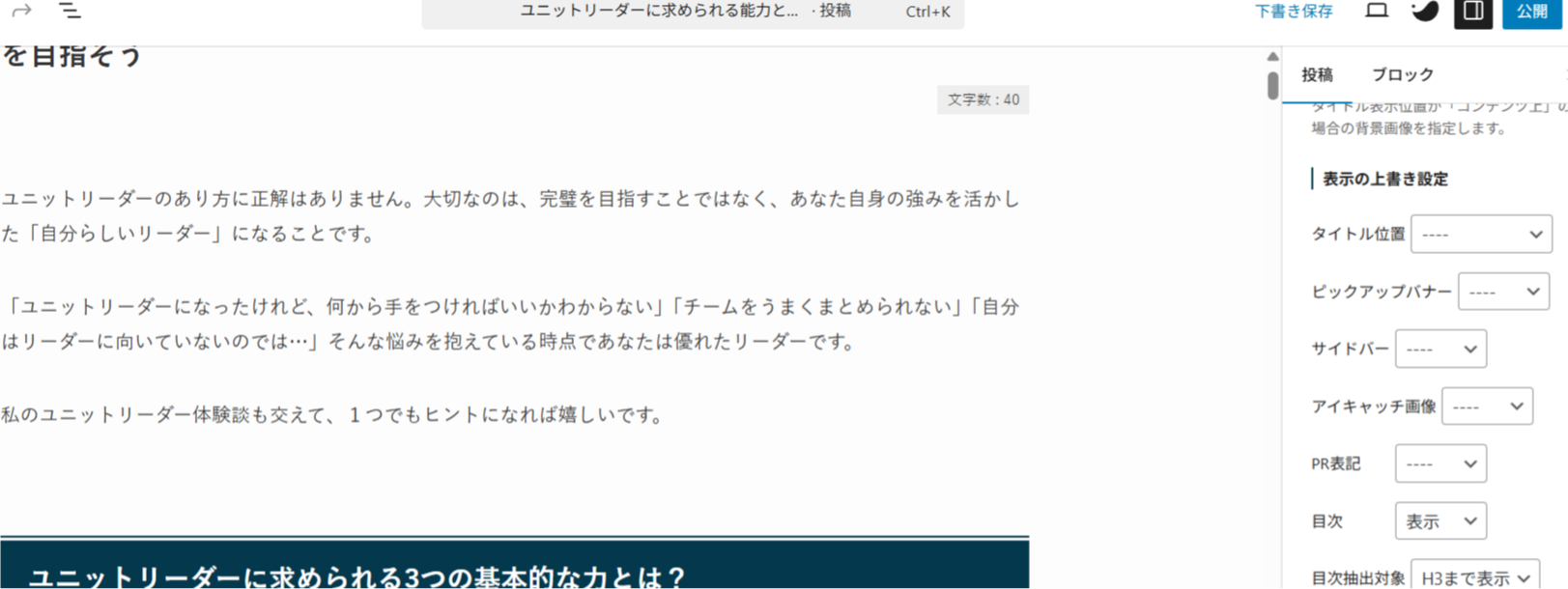Click the redo arrow icon
This screenshot has width=1568, height=589.
coord(21,11)
